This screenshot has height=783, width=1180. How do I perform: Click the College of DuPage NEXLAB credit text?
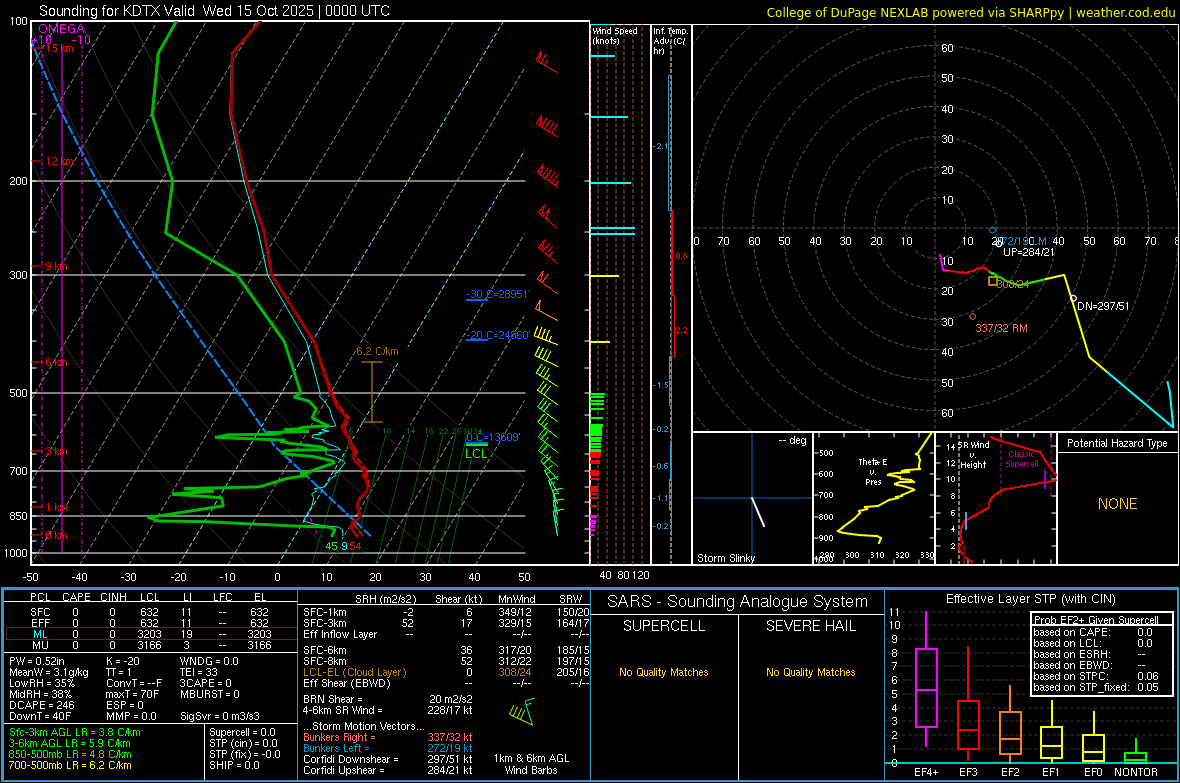click(x=970, y=12)
